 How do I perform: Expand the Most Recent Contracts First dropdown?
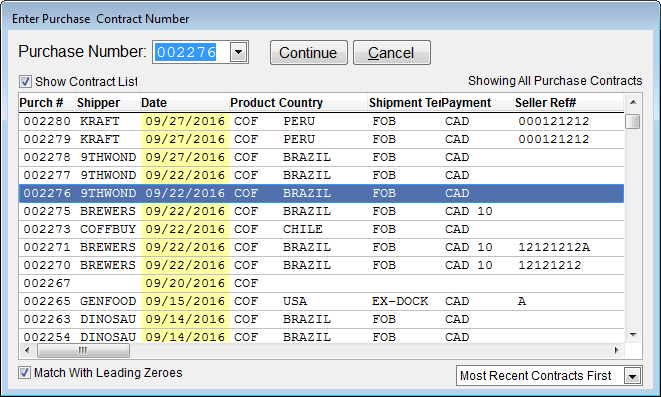pyautogui.click(x=632, y=376)
